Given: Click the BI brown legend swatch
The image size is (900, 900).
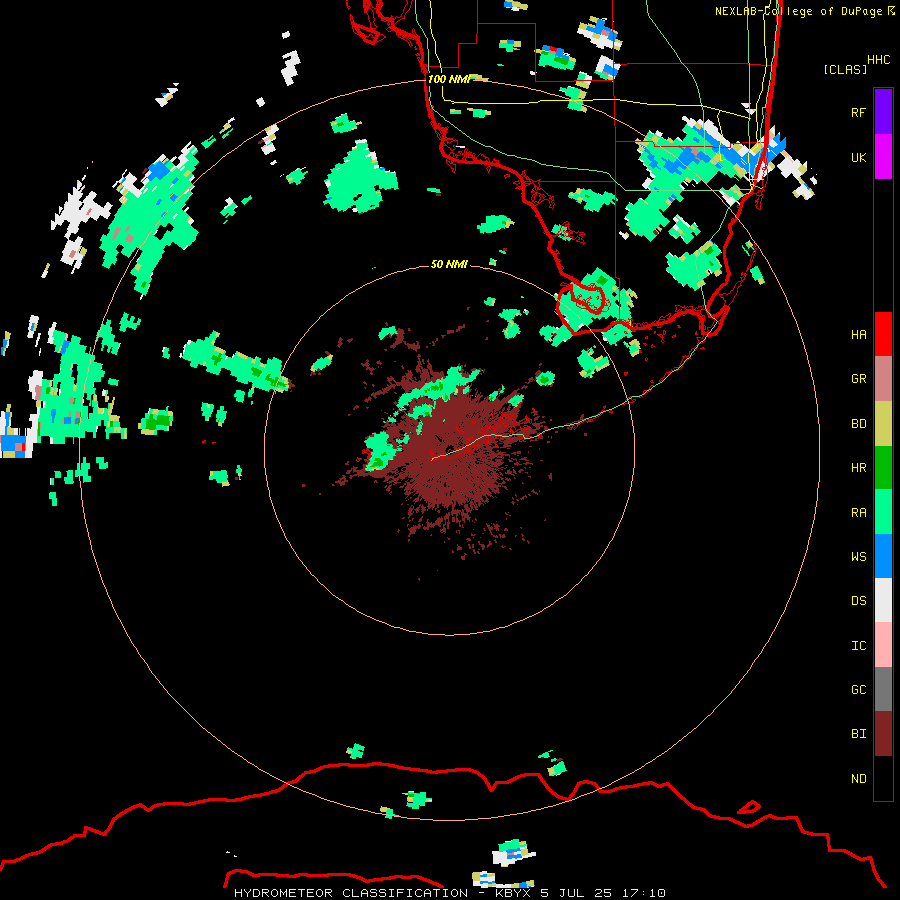Looking at the screenshot, I should [x=883, y=734].
